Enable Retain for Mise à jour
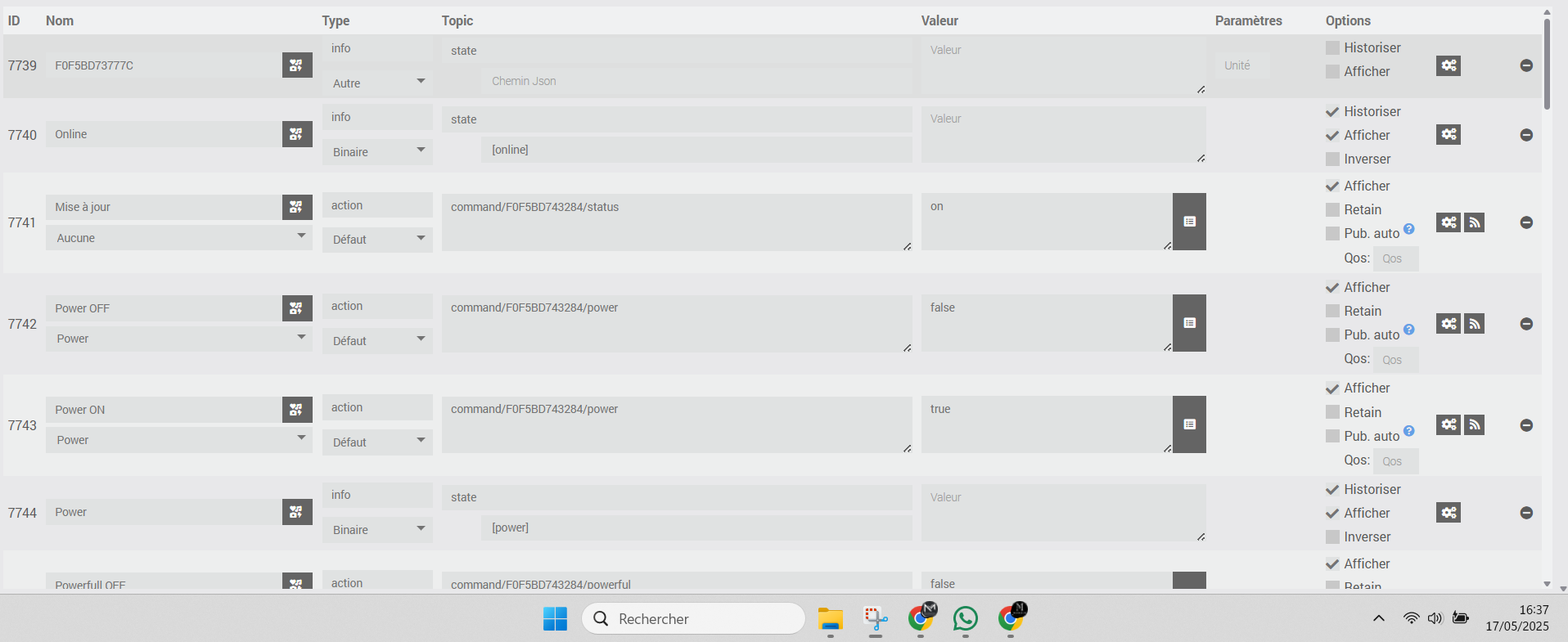The width and height of the screenshot is (1568, 642). (1332, 210)
